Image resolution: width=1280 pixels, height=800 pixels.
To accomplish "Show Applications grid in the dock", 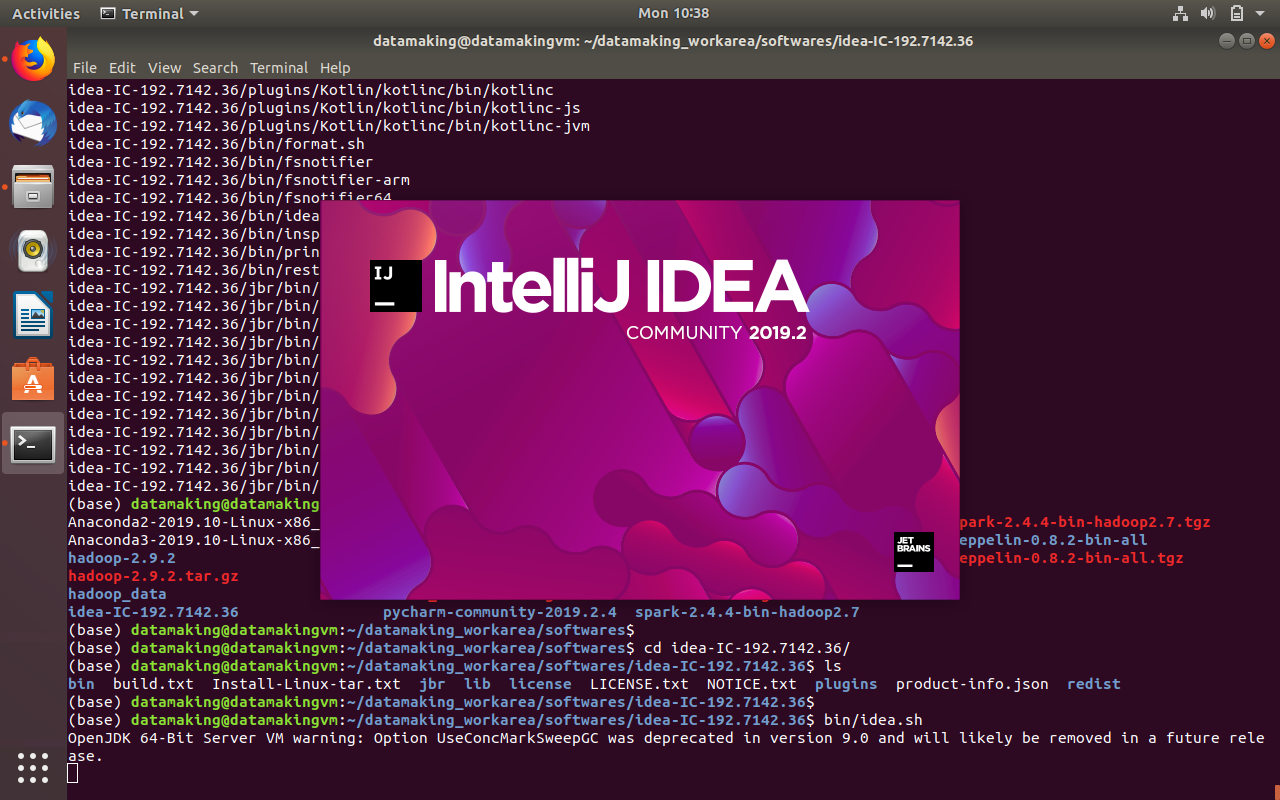I will click(x=33, y=767).
